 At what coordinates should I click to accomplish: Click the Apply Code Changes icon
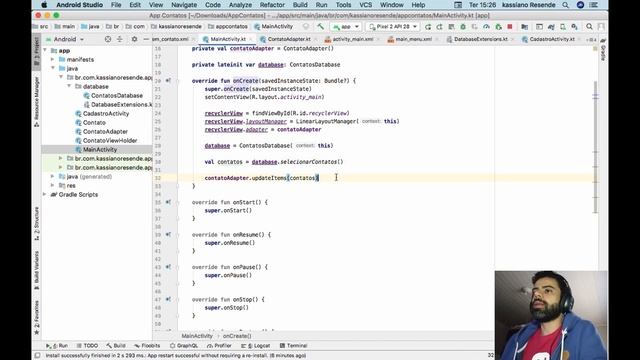pyautogui.click(x=440, y=27)
